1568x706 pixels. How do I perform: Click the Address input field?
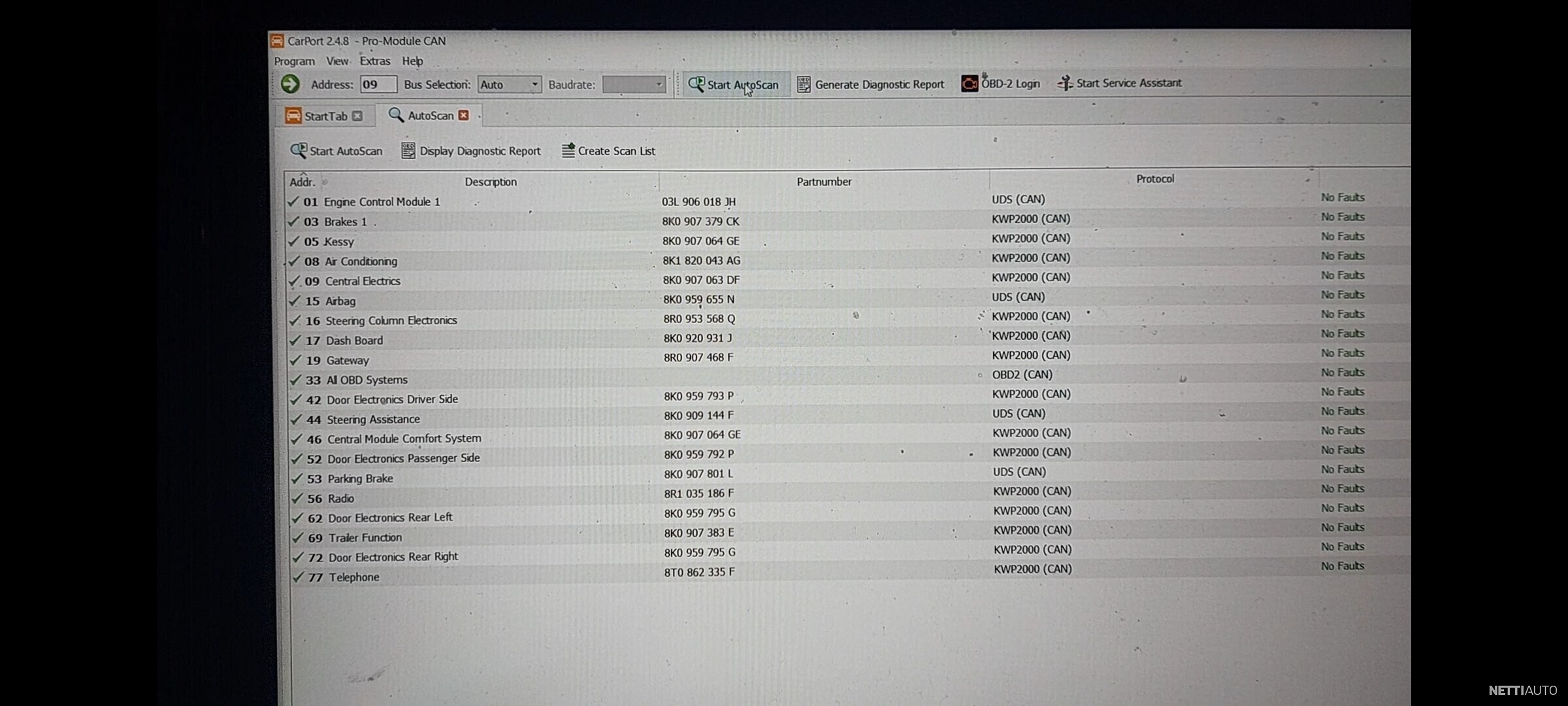(378, 84)
